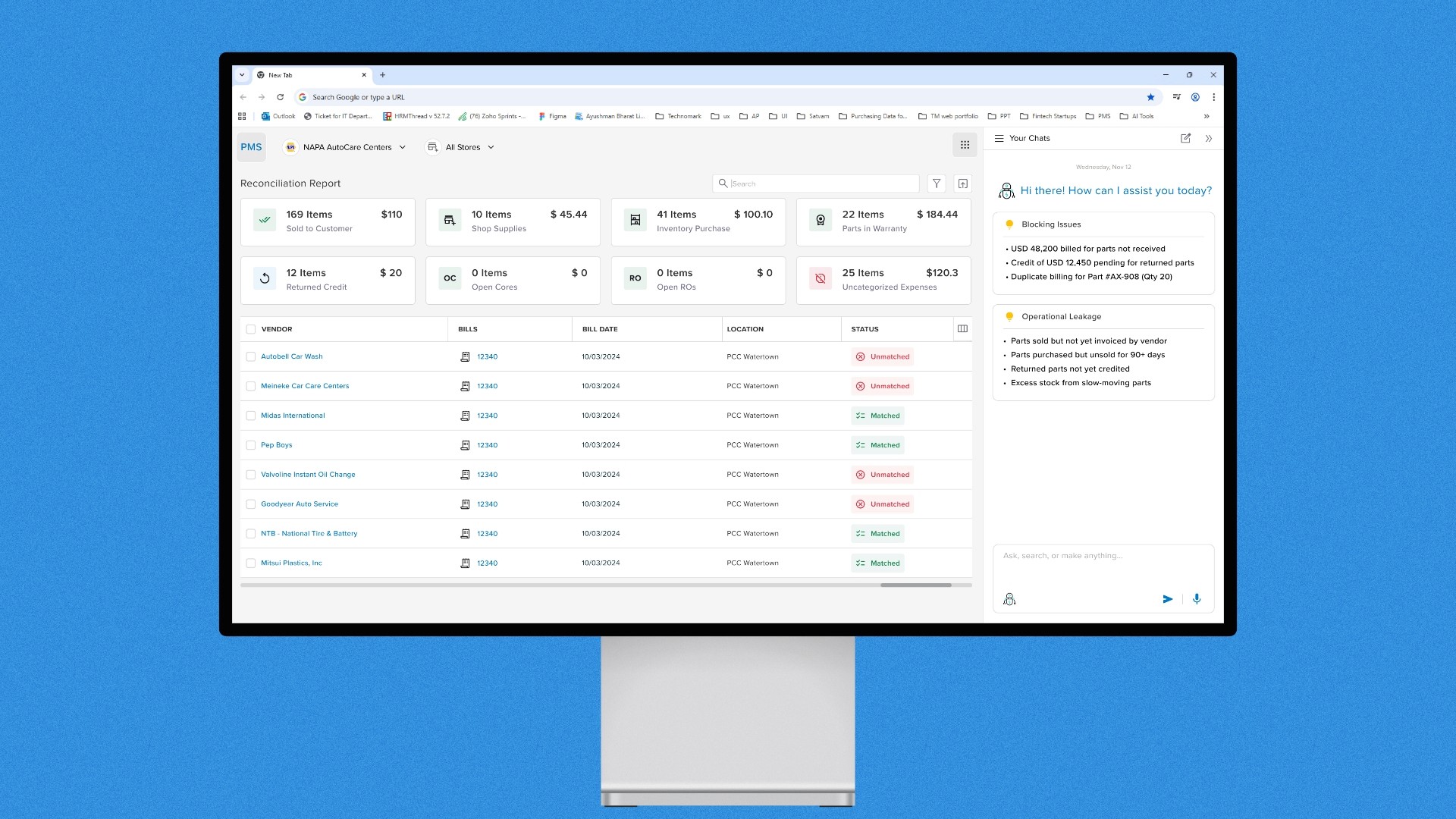Click the horizontal table scrollbar
The width and height of the screenshot is (1456, 819).
pyautogui.click(x=915, y=585)
